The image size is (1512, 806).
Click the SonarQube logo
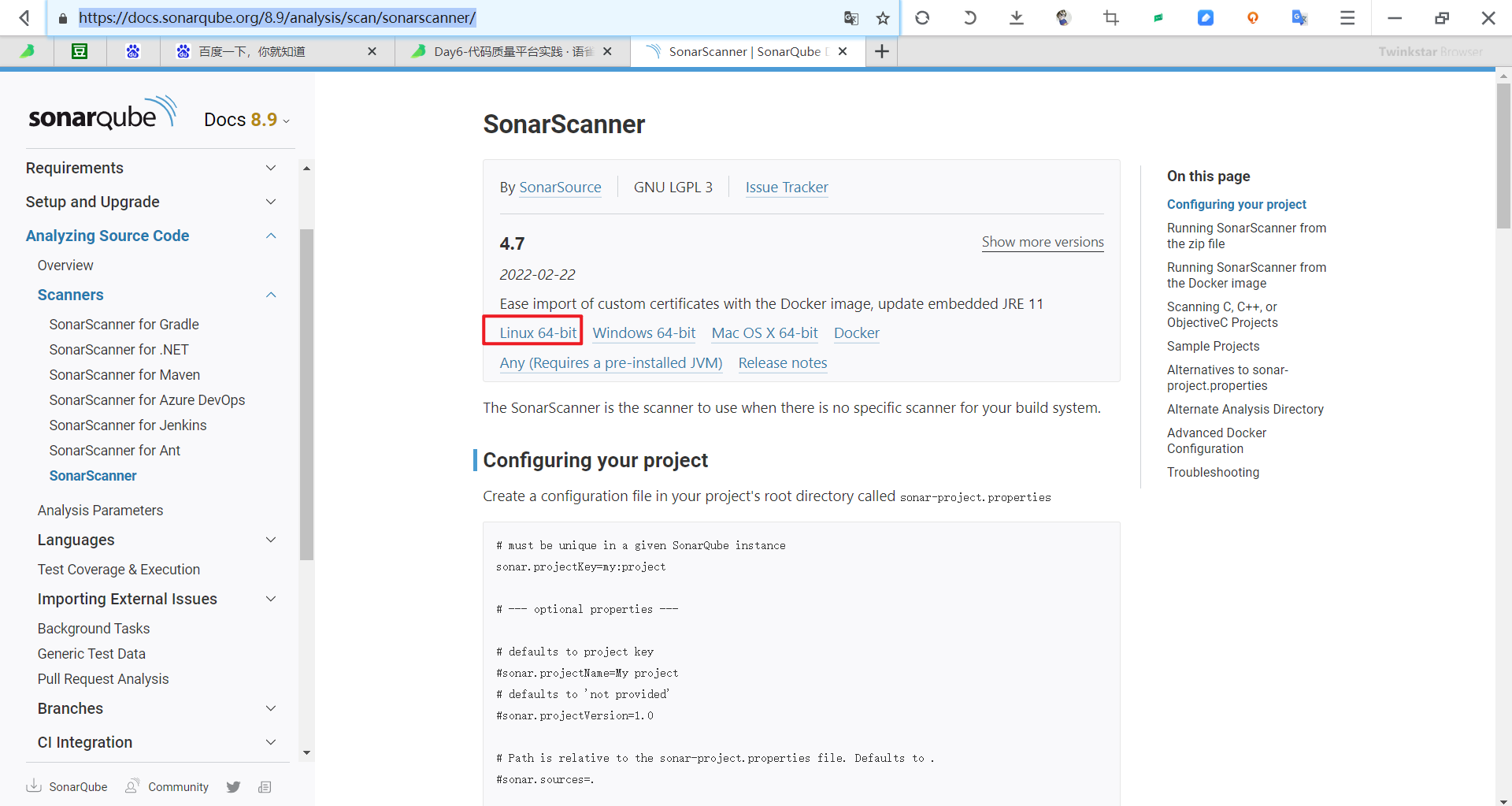(103, 113)
